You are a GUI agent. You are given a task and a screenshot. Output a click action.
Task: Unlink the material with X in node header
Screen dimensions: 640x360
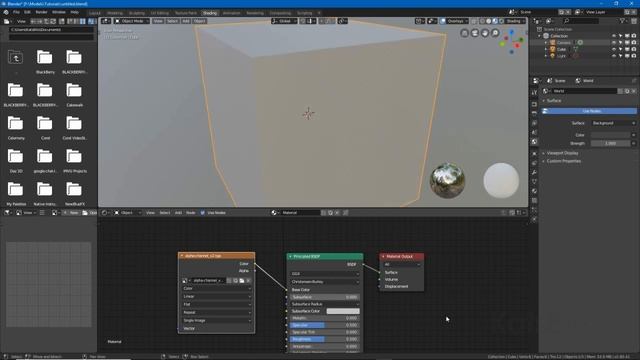click(337, 213)
